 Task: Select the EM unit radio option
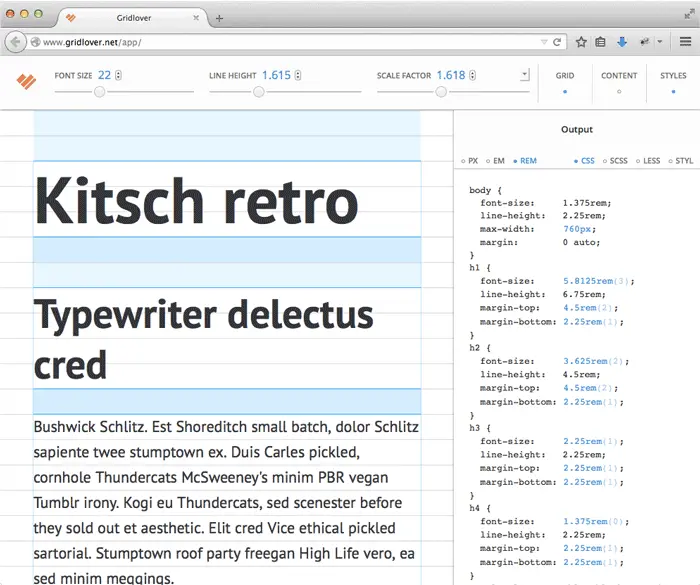click(496, 160)
